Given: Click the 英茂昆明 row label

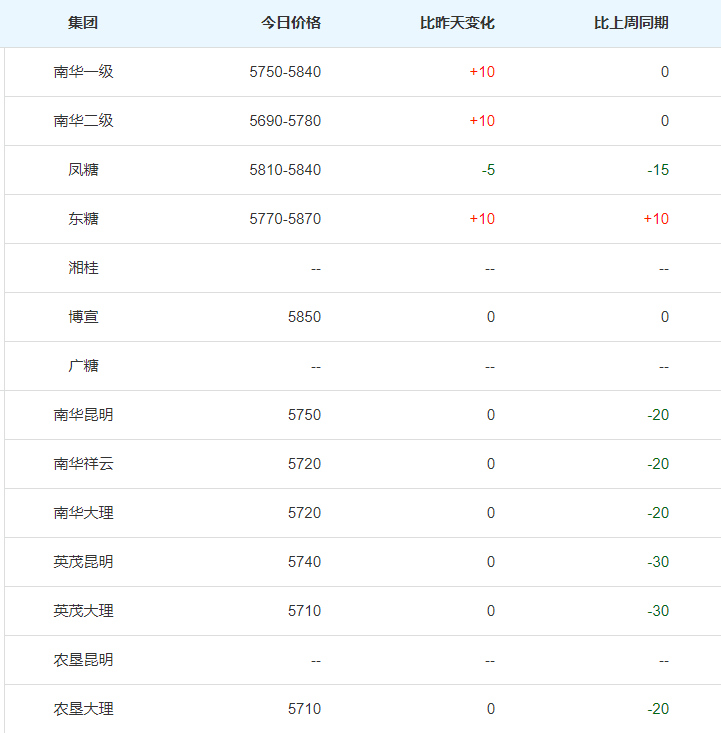Looking at the screenshot, I should pyautogui.click(x=83, y=562).
